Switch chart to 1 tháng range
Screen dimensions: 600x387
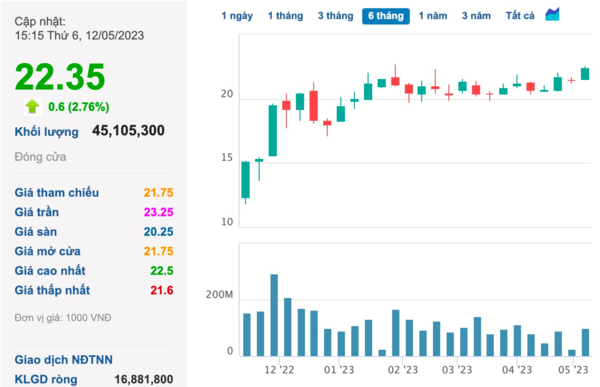click(x=285, y=16)
